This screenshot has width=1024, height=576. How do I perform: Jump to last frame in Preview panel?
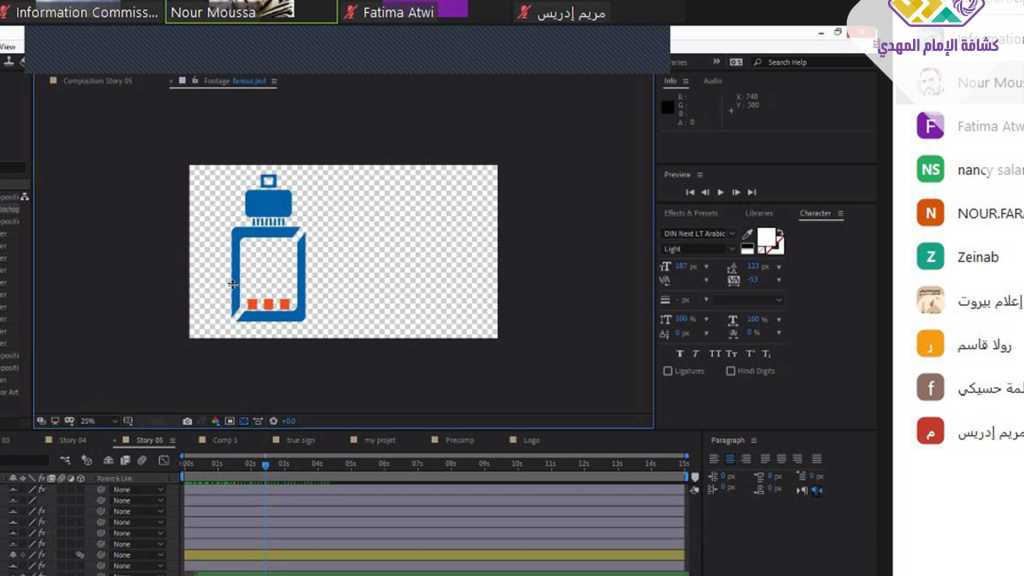tap(752, 192)
